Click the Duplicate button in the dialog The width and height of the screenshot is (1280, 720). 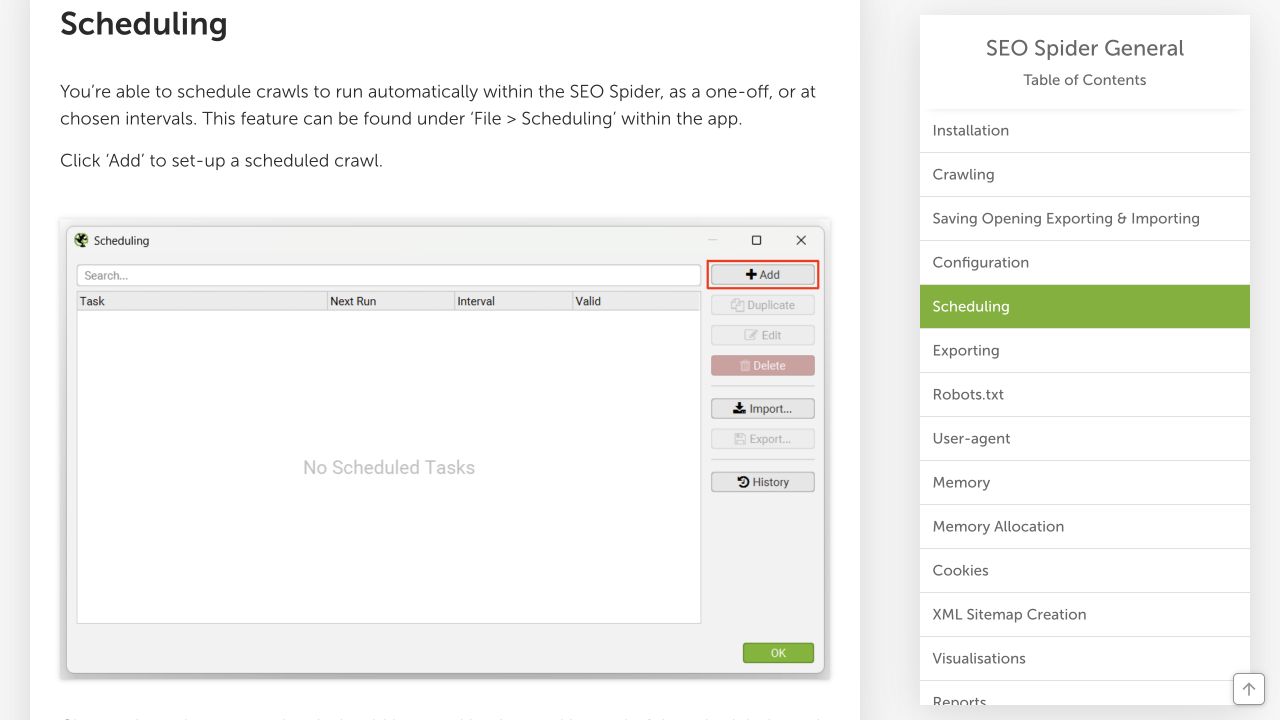[x=763, y=305]
